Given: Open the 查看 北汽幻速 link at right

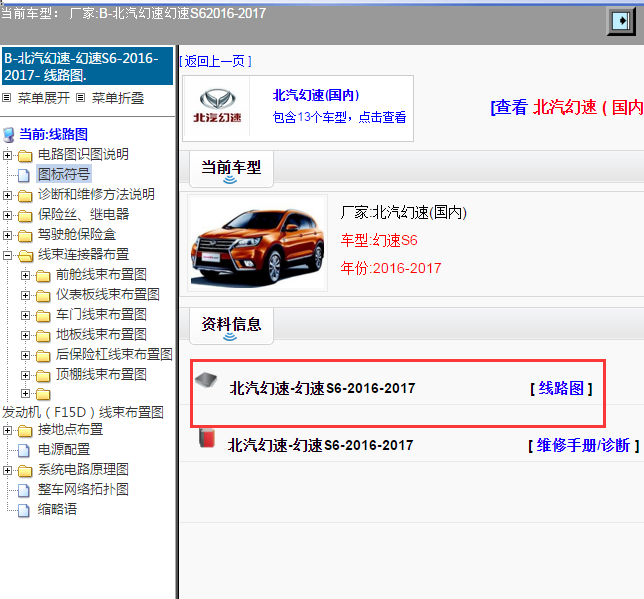Looking at the screenshot, I should pos(567,107).
